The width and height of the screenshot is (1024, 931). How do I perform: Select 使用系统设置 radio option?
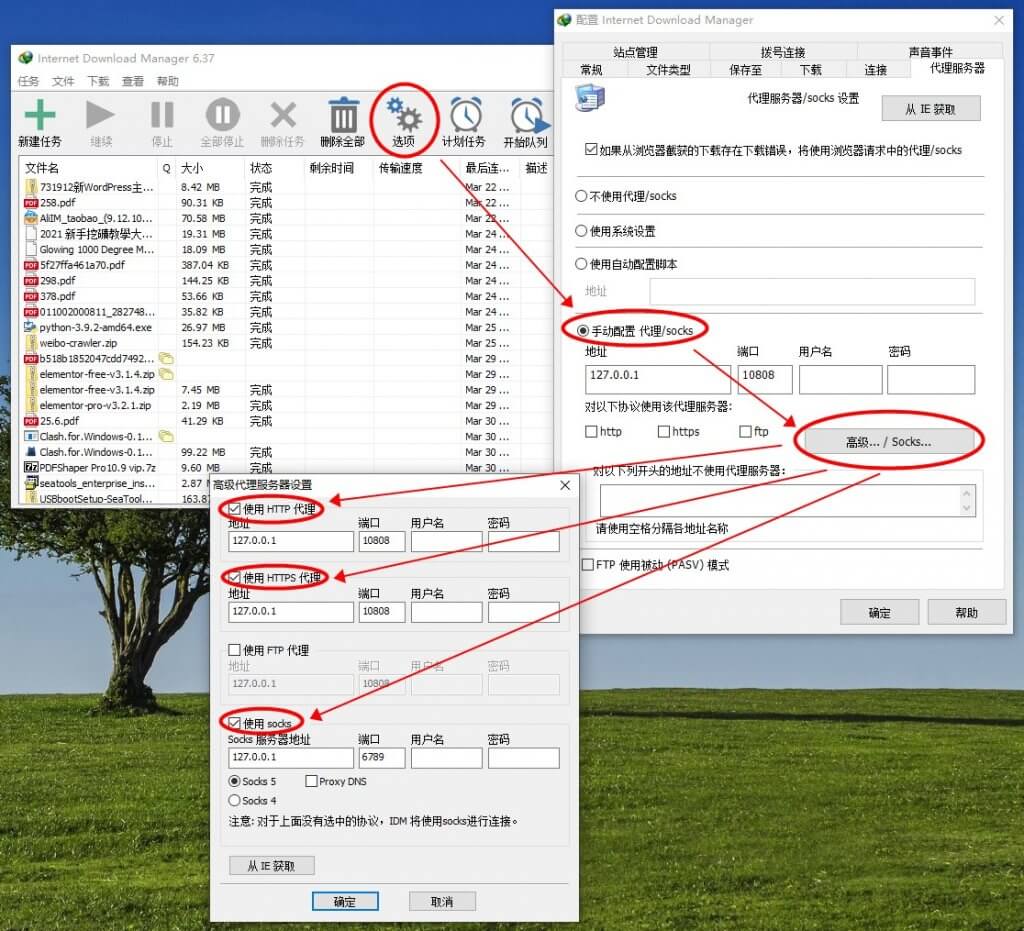[581, 230]
